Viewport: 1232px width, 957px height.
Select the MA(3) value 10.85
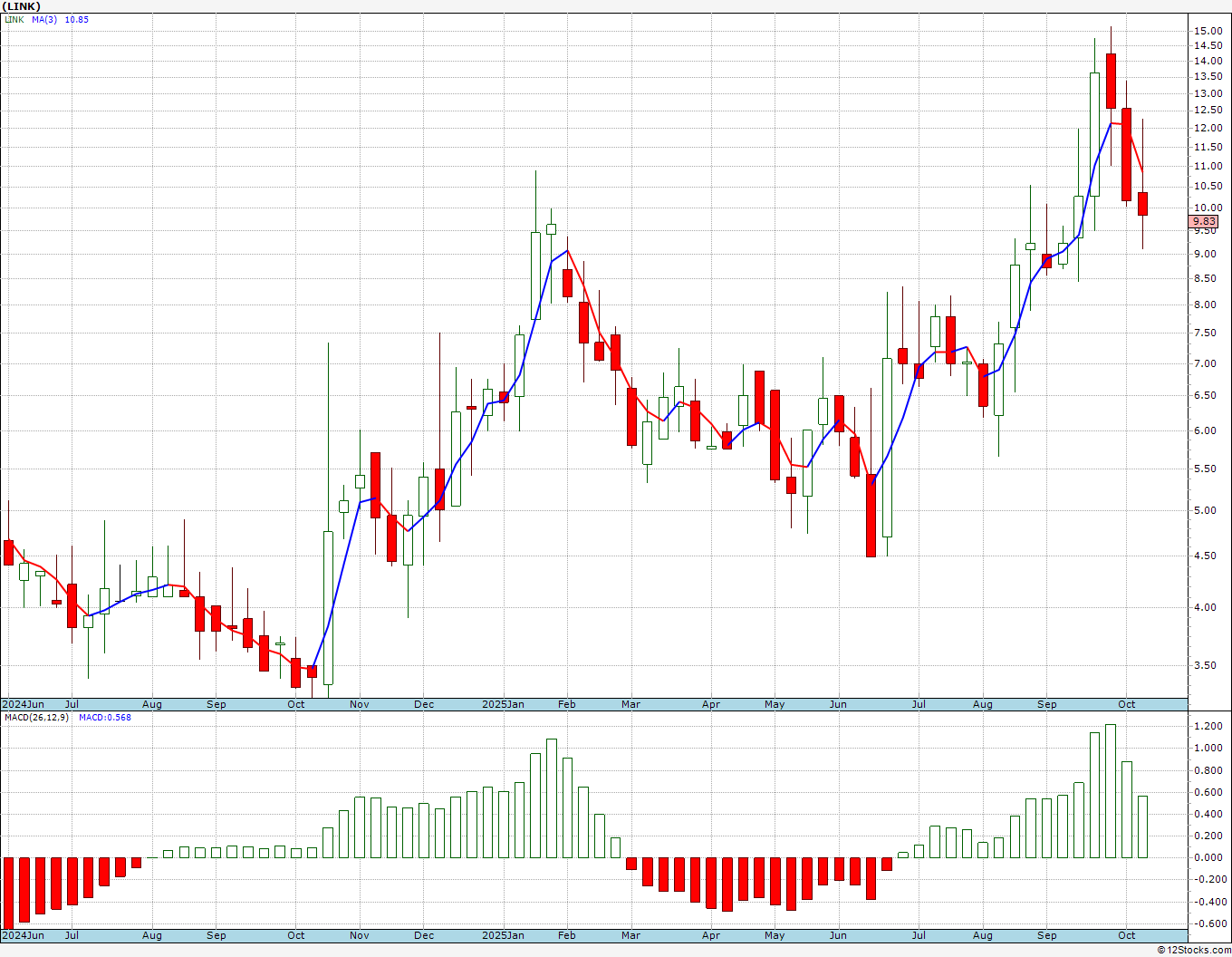point(77,19)
